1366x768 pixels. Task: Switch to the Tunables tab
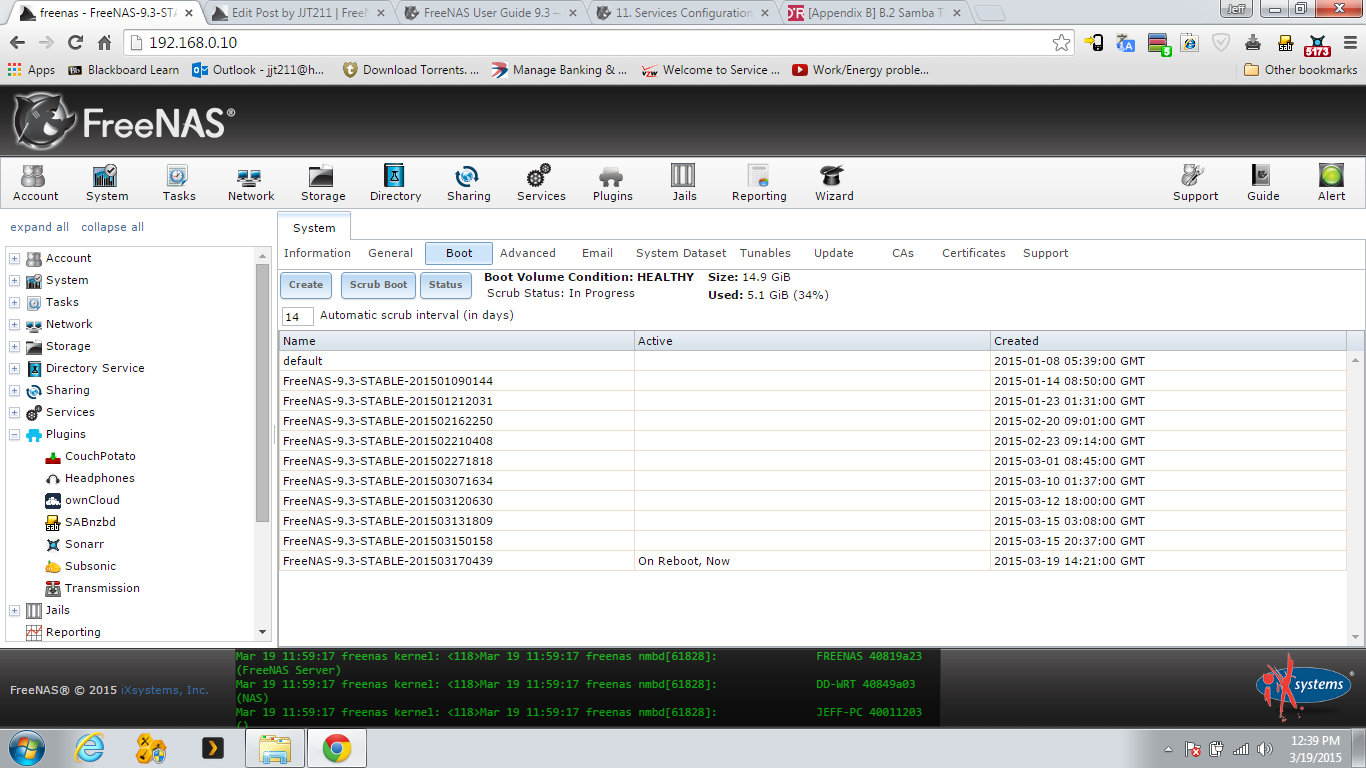(765, 253)
